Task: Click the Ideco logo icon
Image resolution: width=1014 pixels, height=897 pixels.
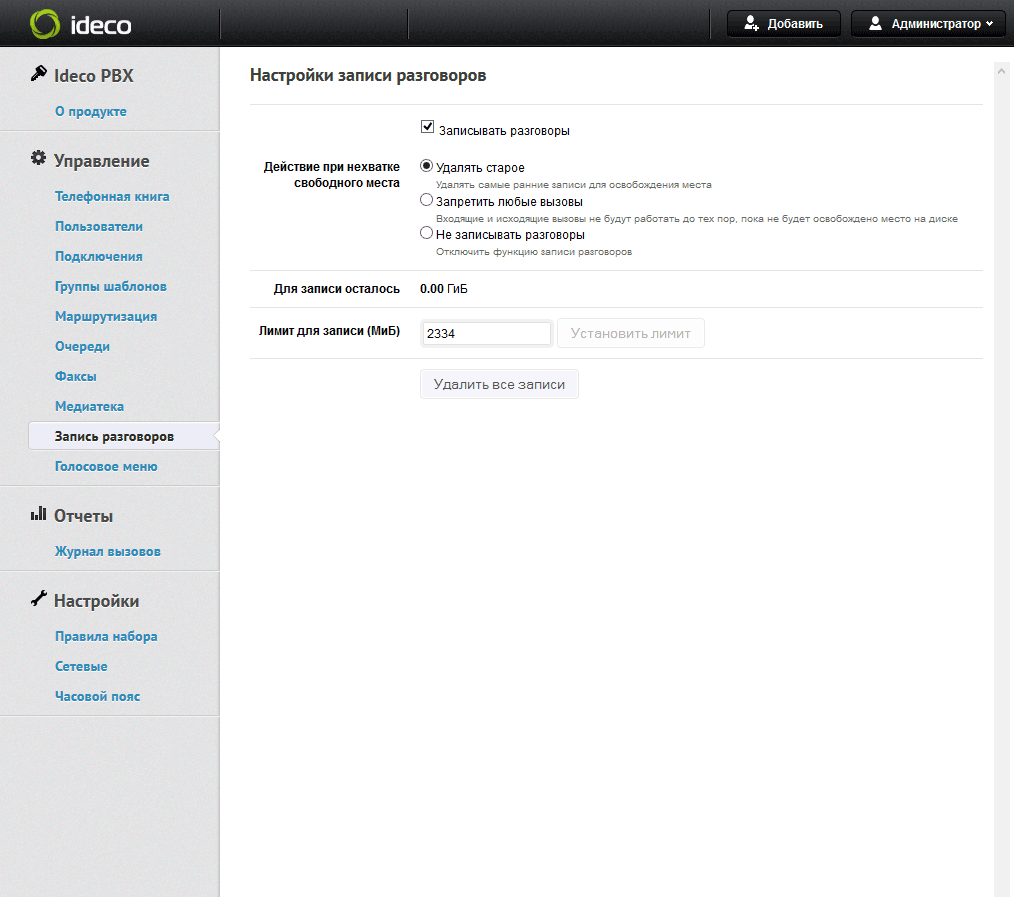Action: coord(45,24)
